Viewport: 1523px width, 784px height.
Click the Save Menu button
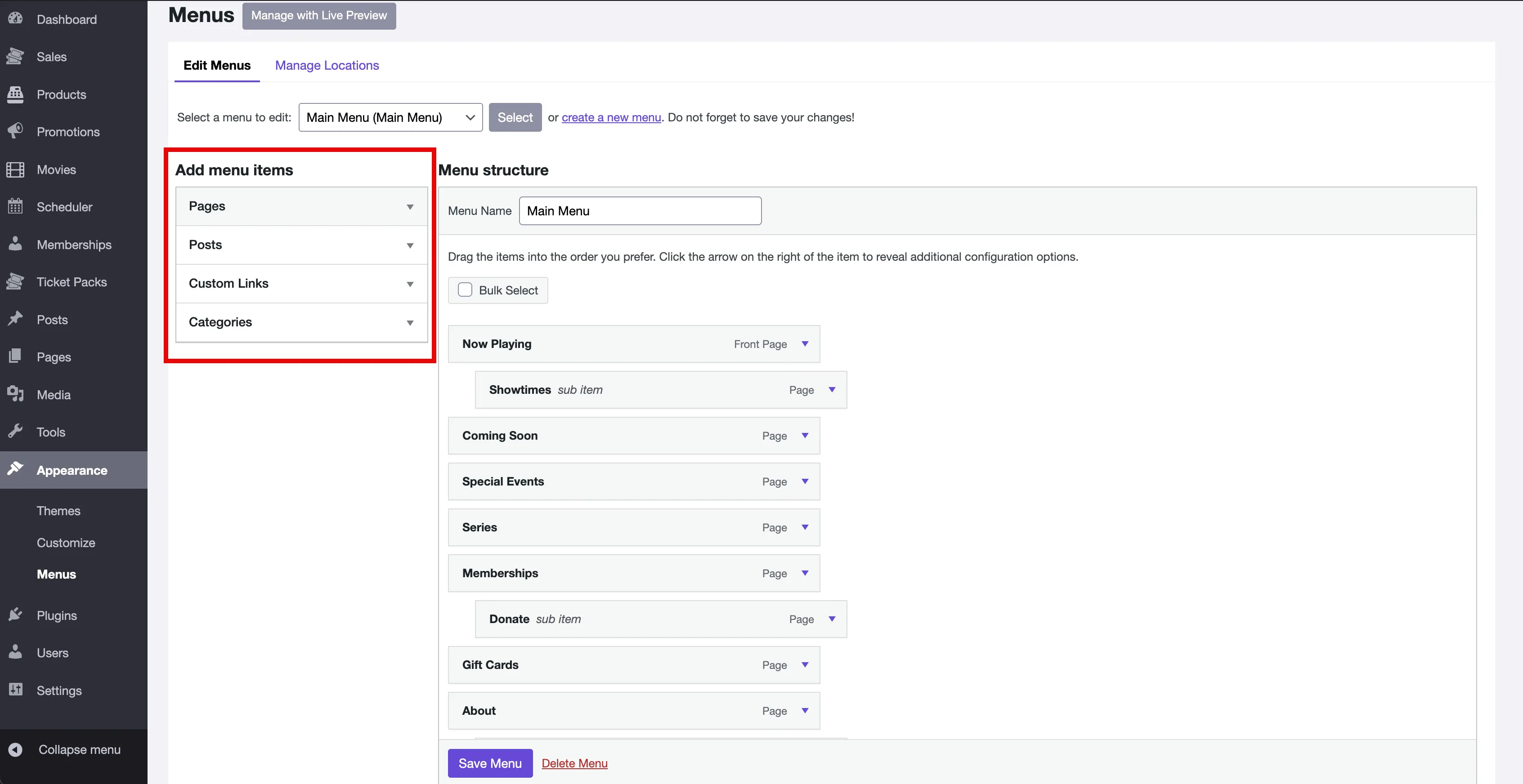490,763
